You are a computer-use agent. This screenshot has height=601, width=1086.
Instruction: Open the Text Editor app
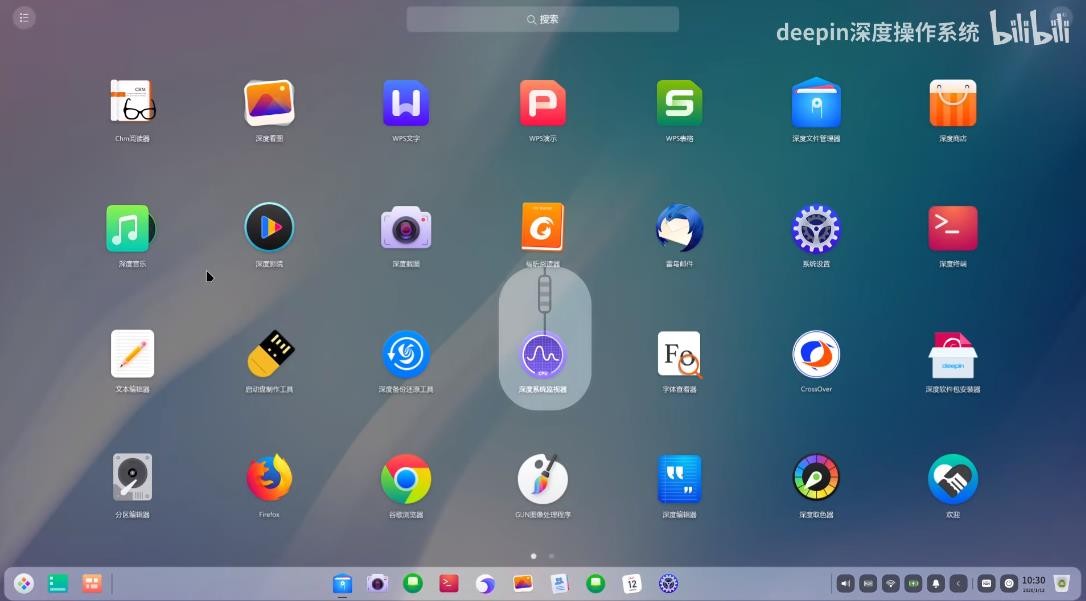[x=132, y=354]
